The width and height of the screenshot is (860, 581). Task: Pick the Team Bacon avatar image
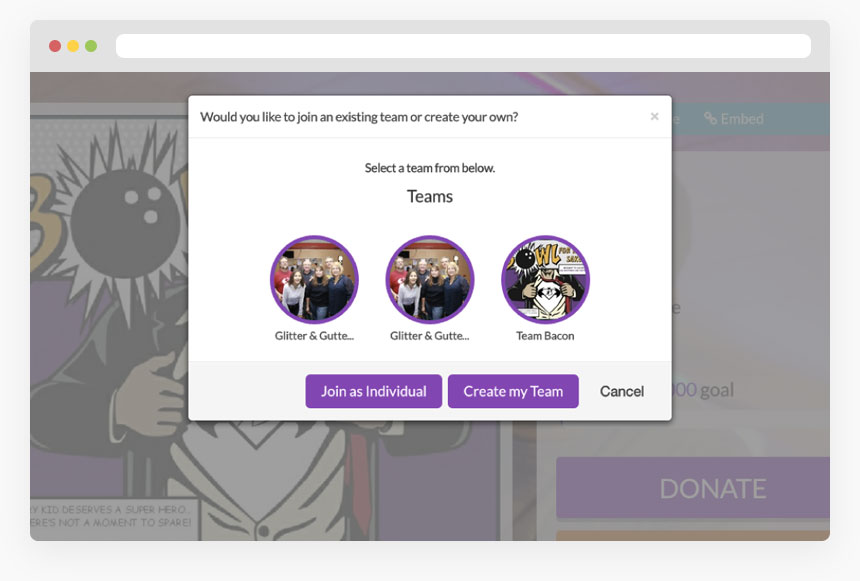click(x=546, y=280)
